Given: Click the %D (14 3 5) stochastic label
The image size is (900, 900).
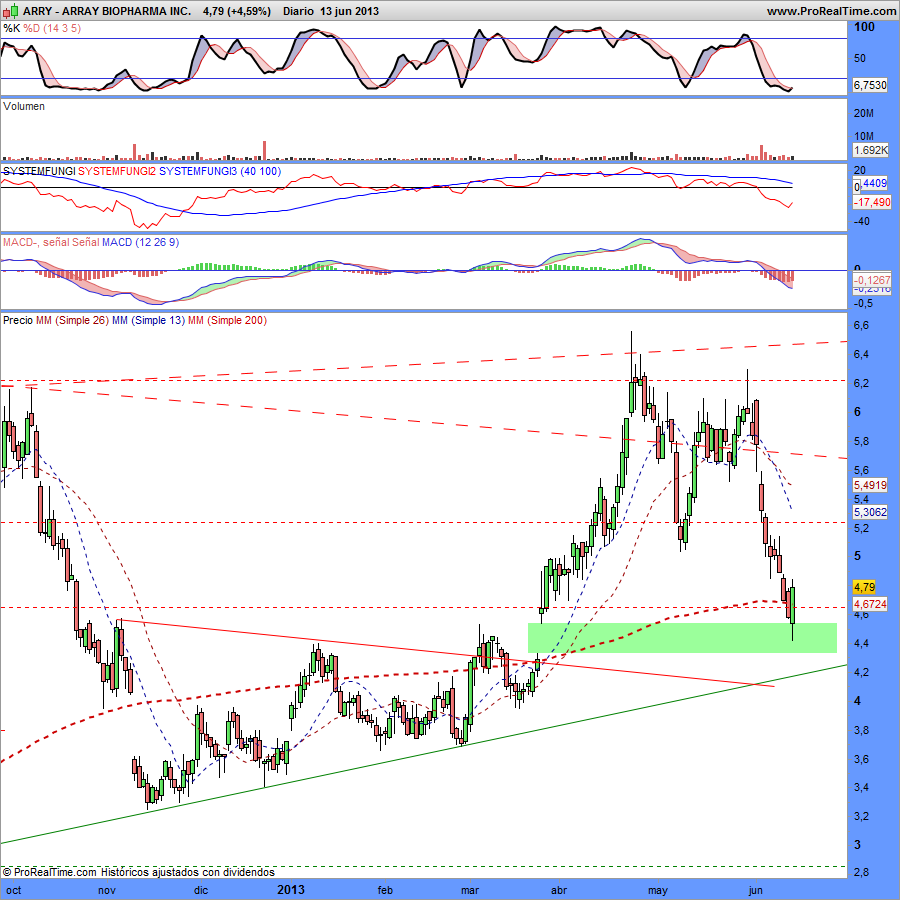Looking at the screenshot, I should pyautogui.click(x=52, y=28).
